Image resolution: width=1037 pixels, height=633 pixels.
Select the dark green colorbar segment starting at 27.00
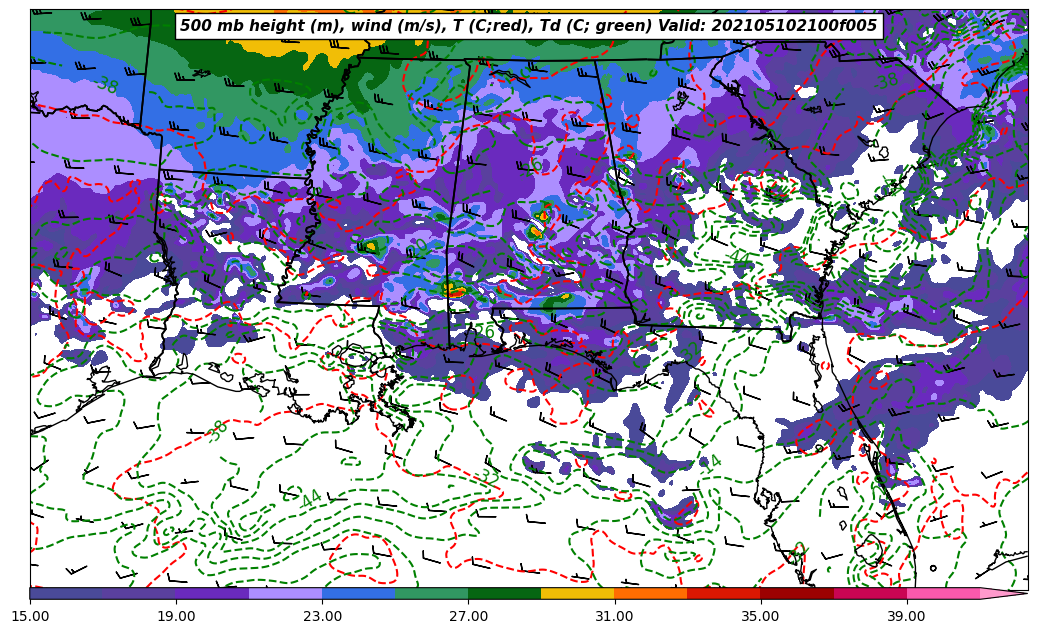point(505,593)
